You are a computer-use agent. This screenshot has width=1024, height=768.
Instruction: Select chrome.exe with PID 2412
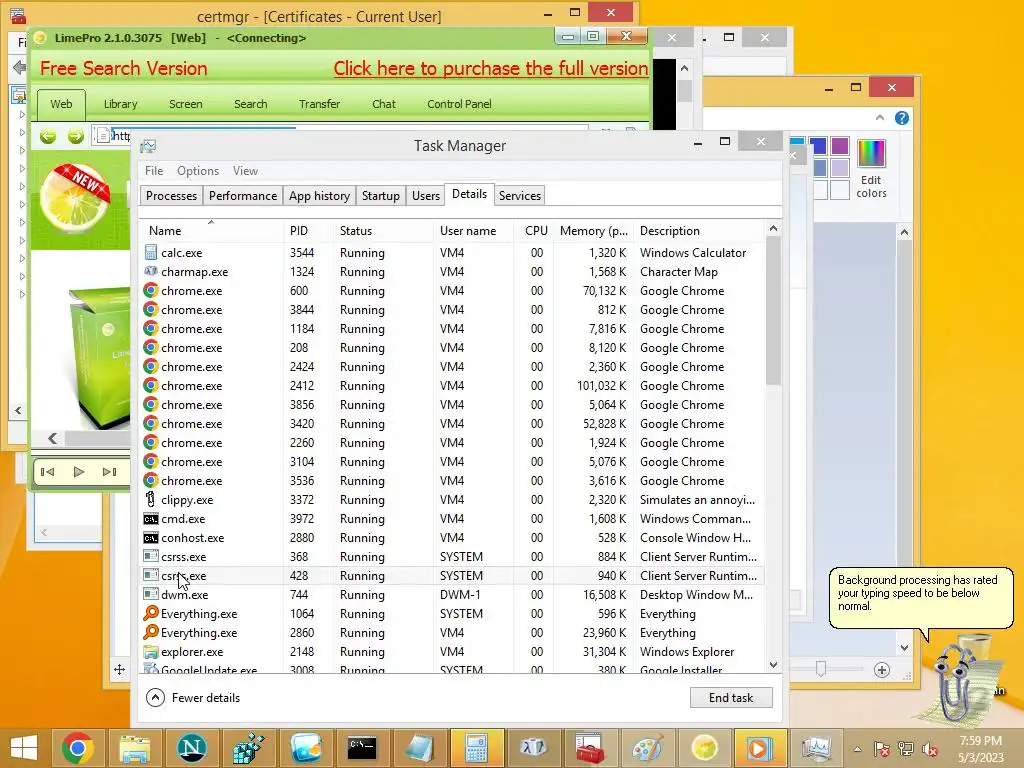pyautogui.click(x=452, y=386)
